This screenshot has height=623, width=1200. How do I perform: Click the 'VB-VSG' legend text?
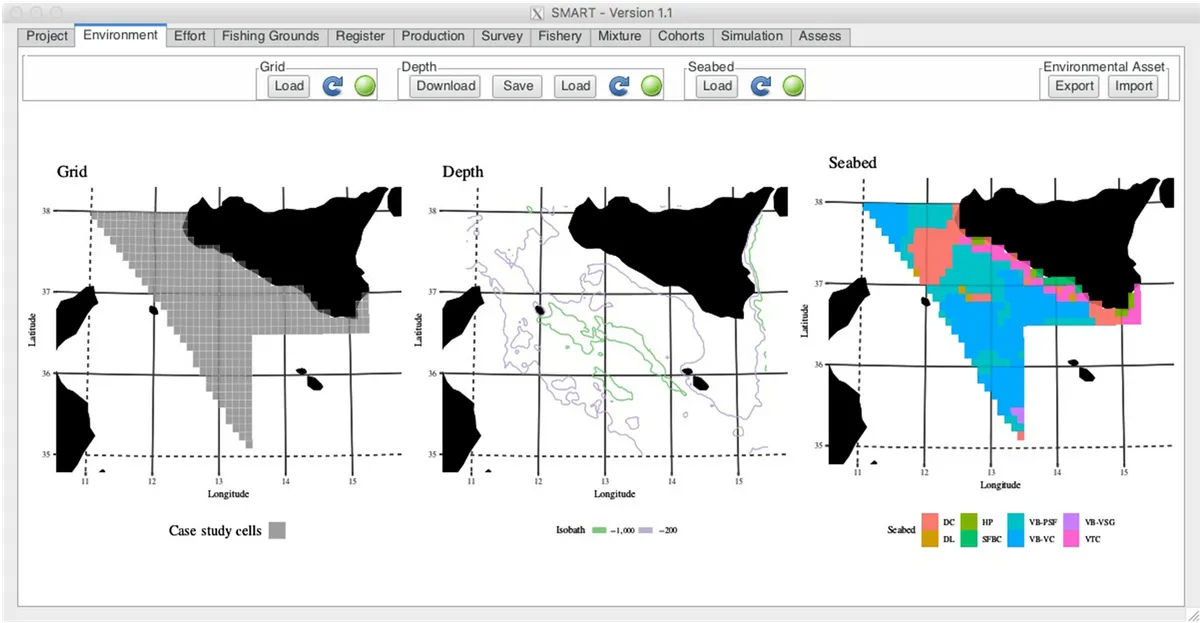[x=1099, y=522]
